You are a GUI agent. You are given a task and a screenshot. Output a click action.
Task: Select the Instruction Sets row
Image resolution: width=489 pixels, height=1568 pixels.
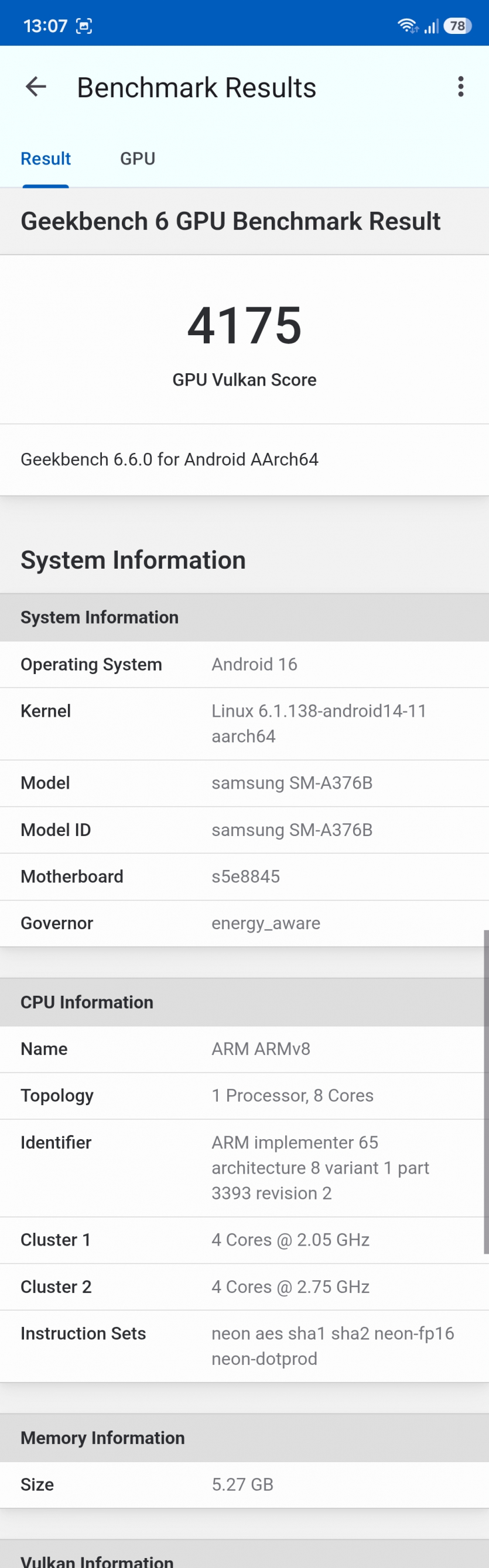coord(244,1346)
